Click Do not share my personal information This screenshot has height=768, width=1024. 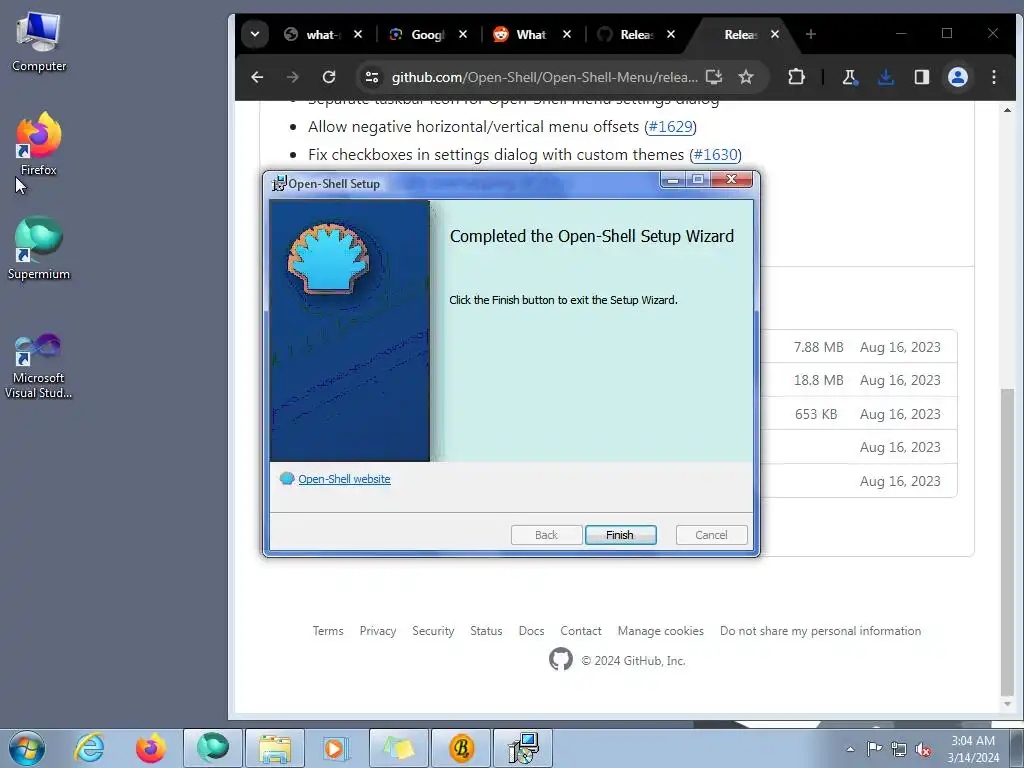[x=820, y=631]
